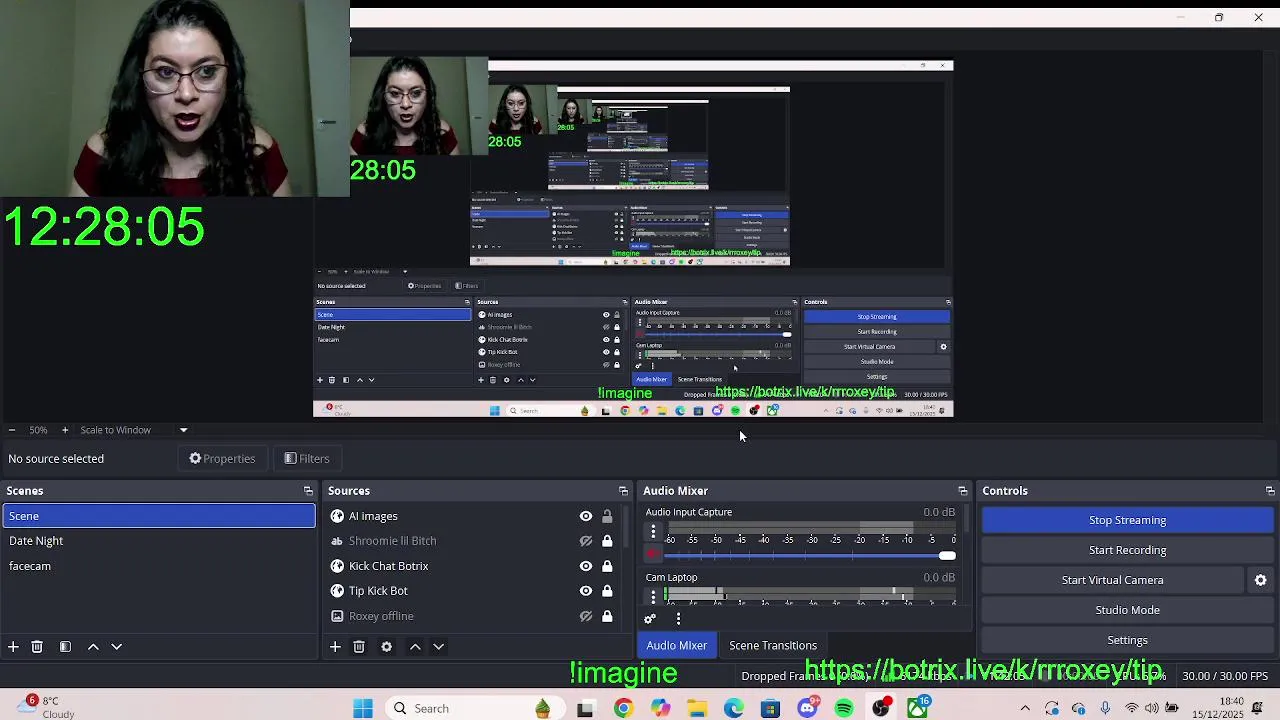This screenshot has height=720, width=1280.
Task: Open Google Chrome from the taskbar
Action: (623, 708)
